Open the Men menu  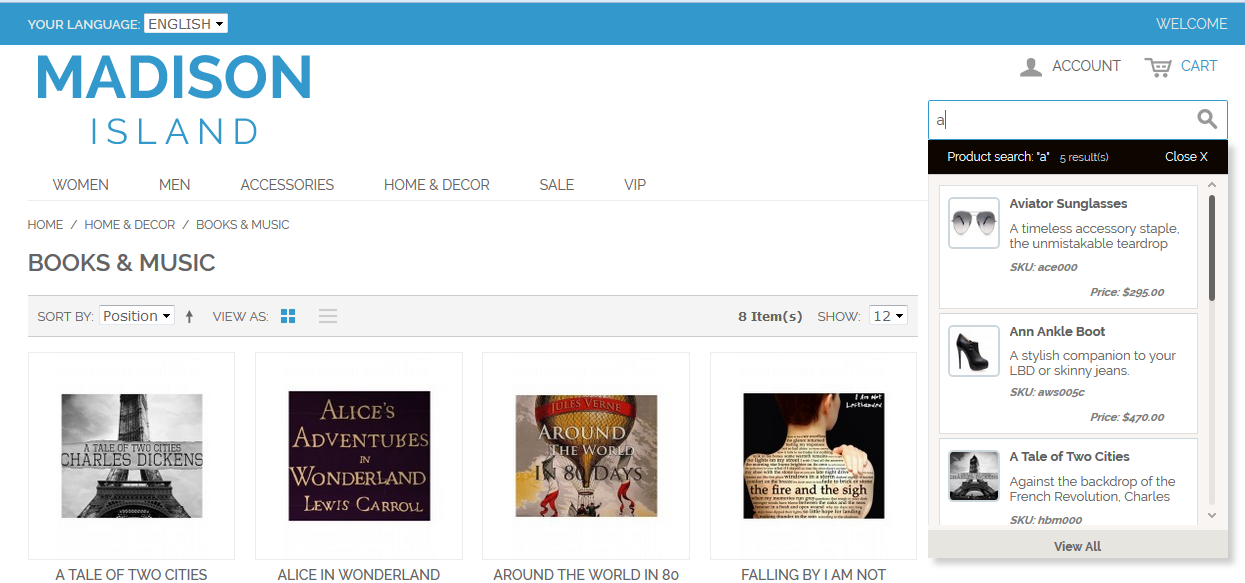click(175, 185)
